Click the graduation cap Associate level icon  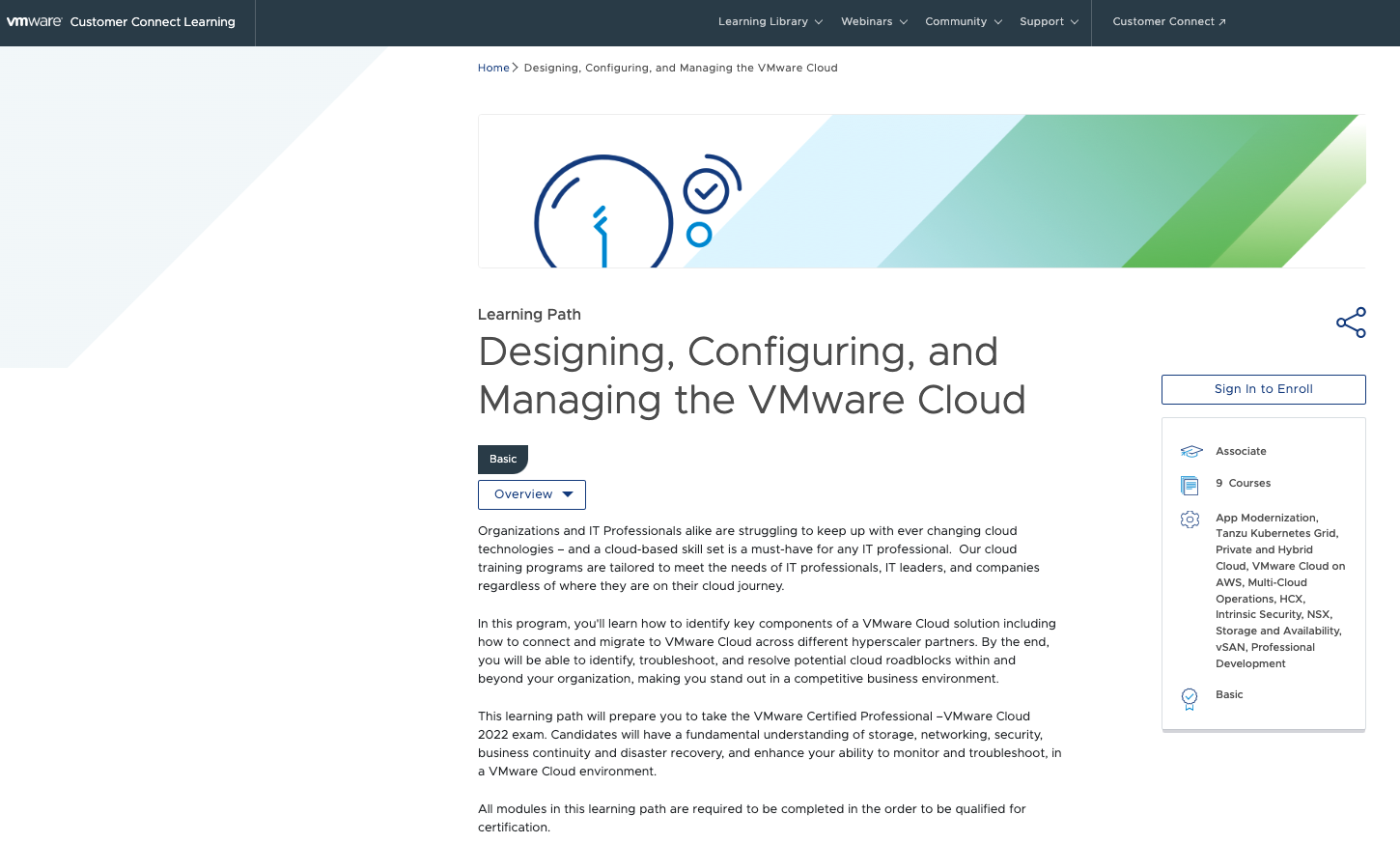(1190, 451)
